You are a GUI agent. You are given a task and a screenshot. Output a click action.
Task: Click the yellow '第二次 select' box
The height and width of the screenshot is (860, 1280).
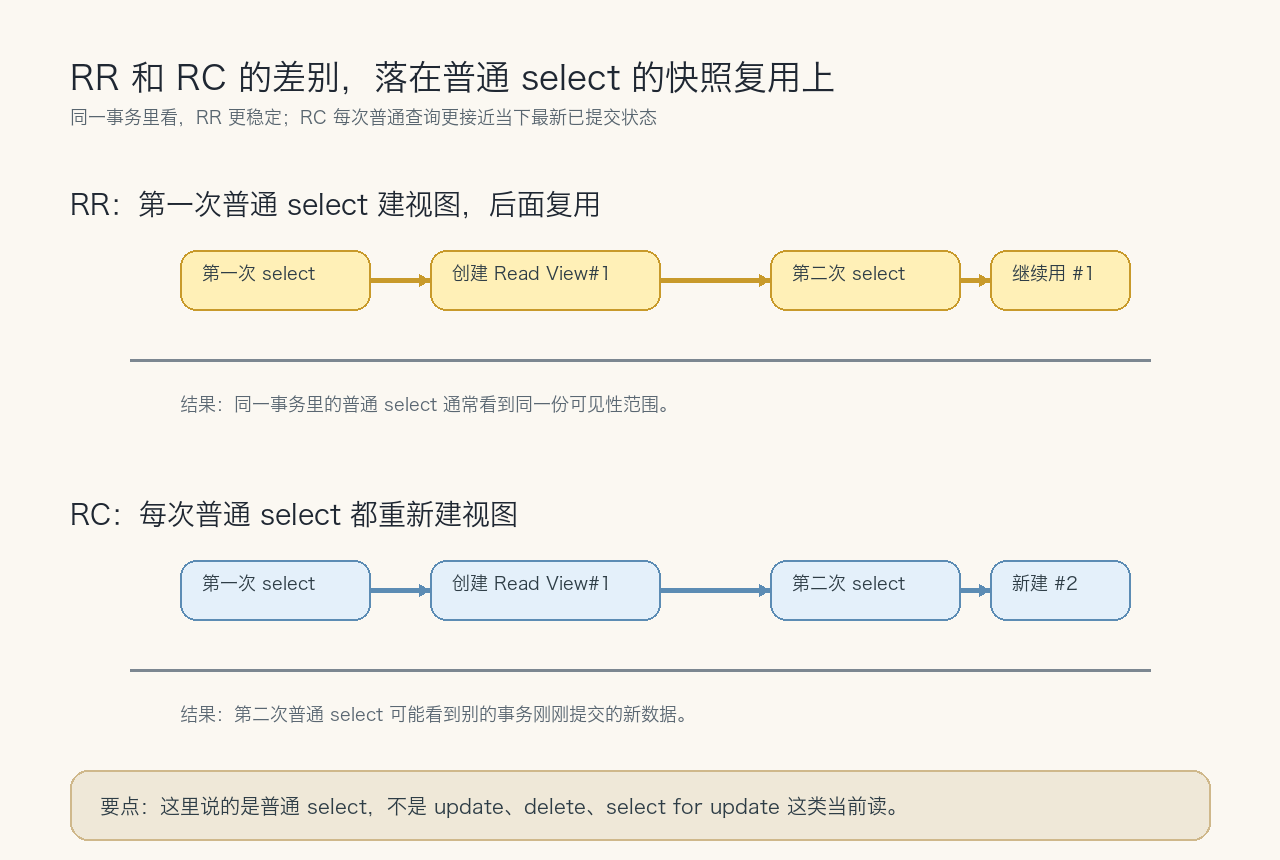coord(865,280)
